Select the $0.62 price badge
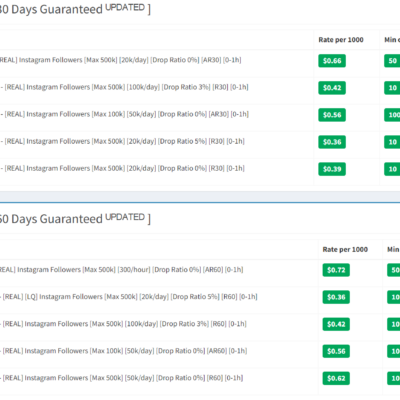The height and width of the screenshot is (400, 400). pyautogui.click(x=336, y=378)
